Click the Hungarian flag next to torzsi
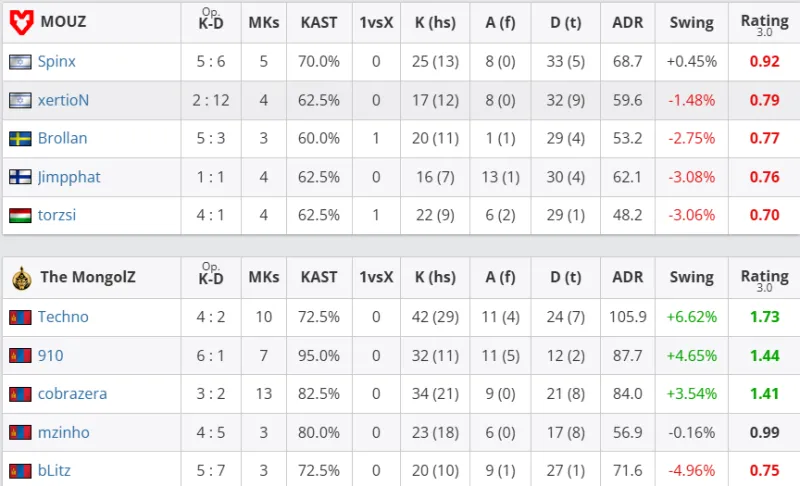This screenshot has height=486, width=800. pyautogui.click(x=20, y=215)
